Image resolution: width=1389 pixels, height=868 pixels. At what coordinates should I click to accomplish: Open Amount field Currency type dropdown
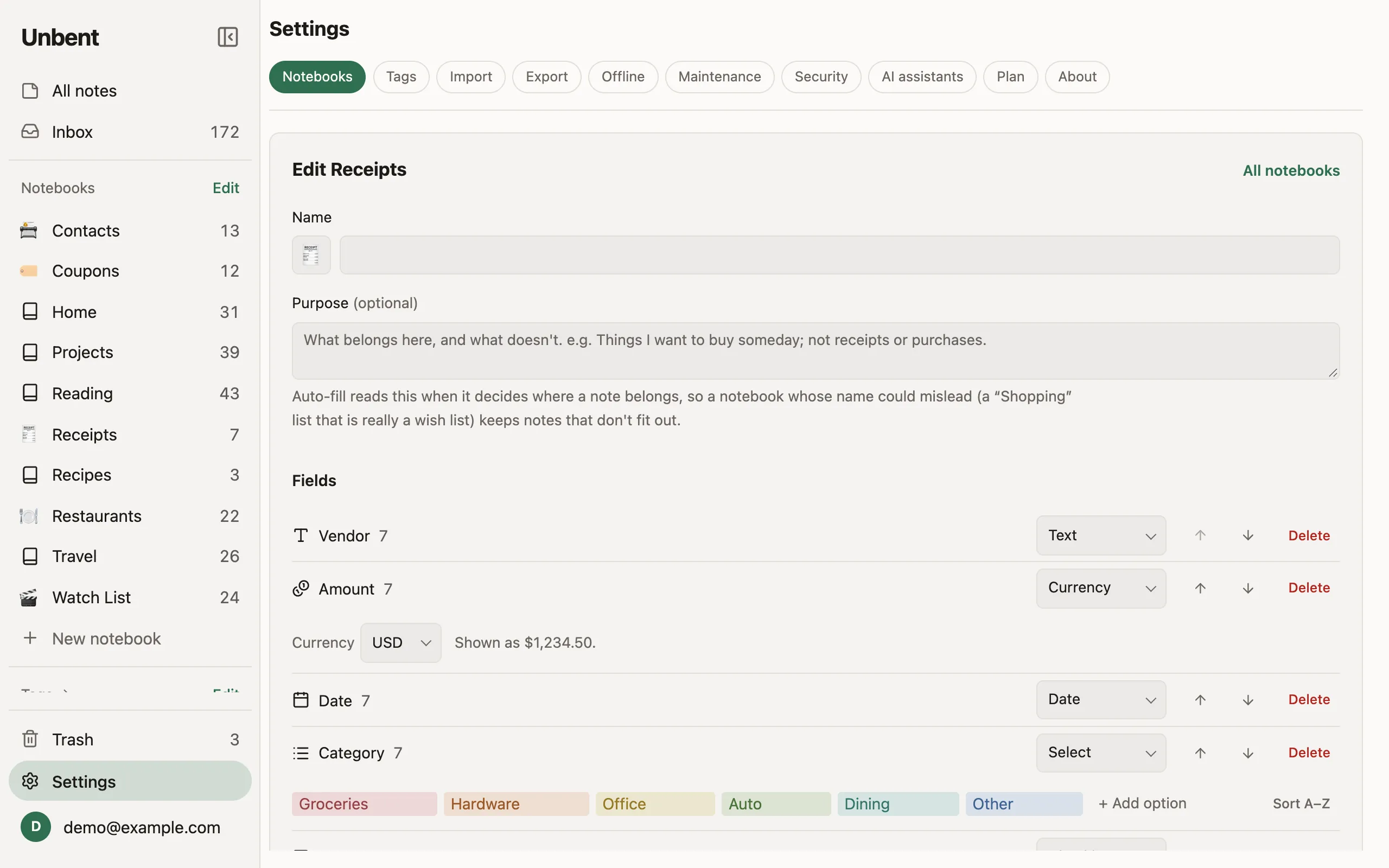[1101, 589]
